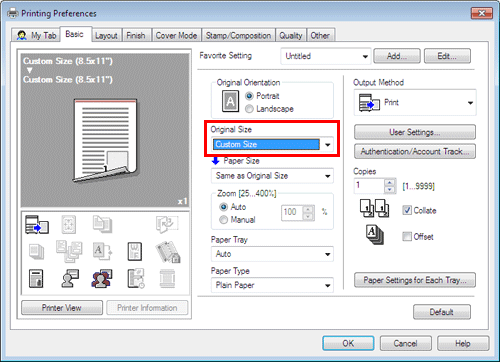
Task: Click the single user authentication icon
Action: click(x=70, y=279)
